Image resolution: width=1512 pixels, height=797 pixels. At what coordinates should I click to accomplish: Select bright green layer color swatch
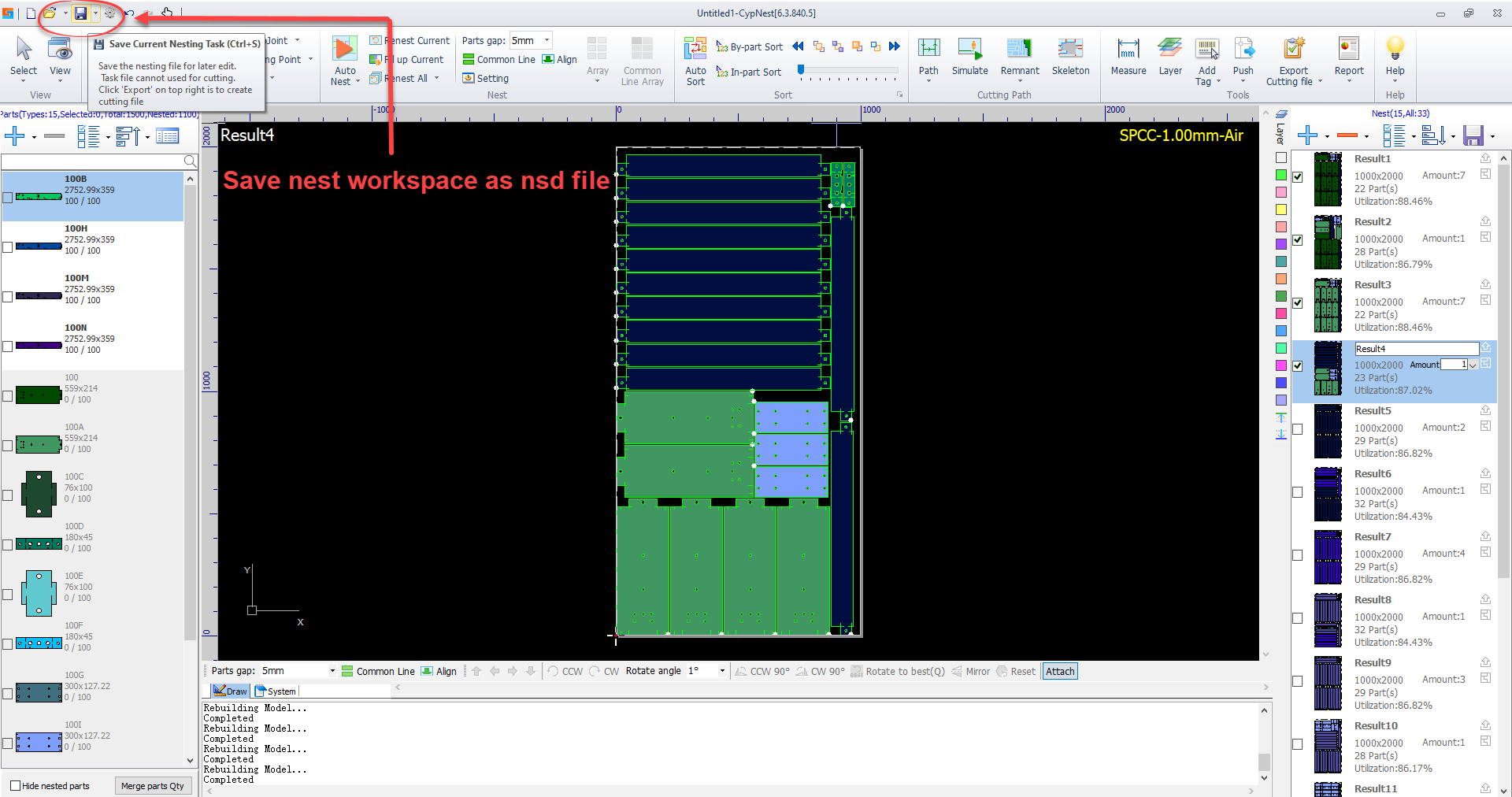pyautogui.click(x=1281, y=175)
